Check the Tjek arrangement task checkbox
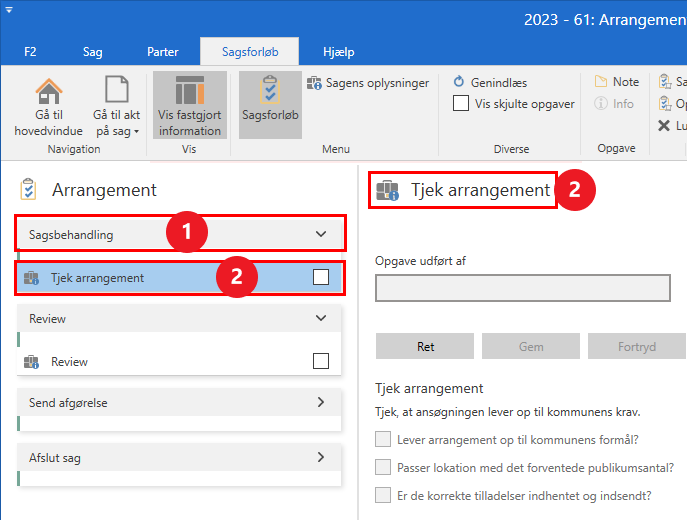Screen dimensions: 687x520 tap(321, 278)
